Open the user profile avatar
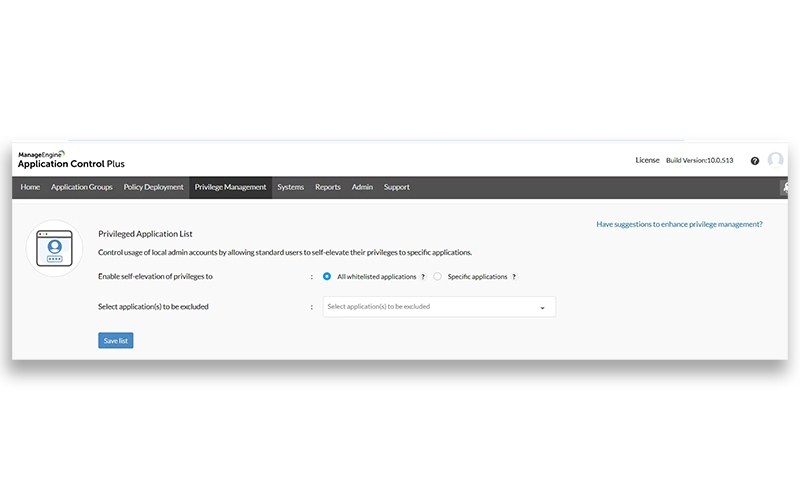The height and width of the screenshot is (500, 800). (x=776, y=160)
